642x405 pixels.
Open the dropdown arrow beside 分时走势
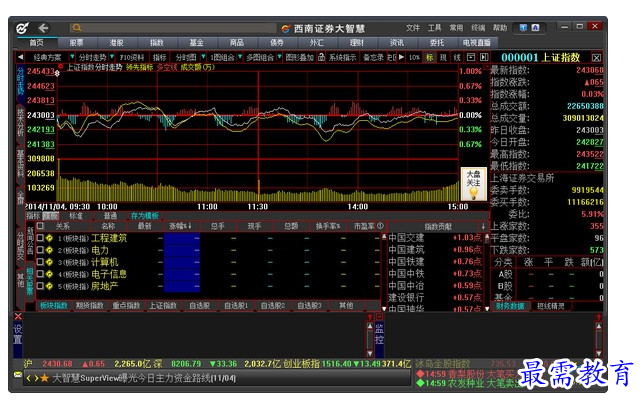pos(111,57)
